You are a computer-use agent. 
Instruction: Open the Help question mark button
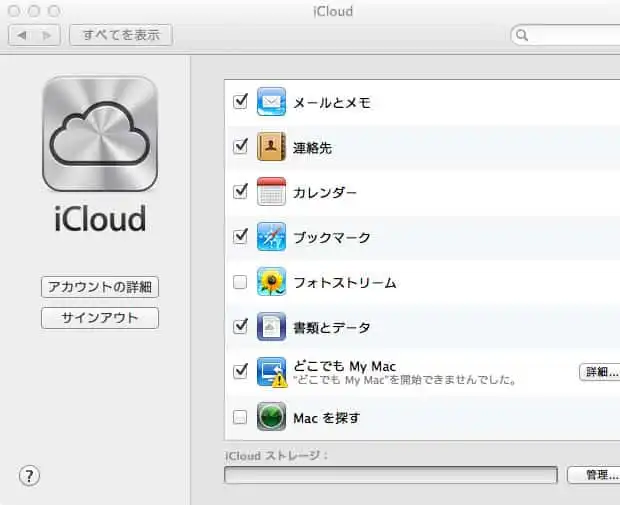[29, 476]
